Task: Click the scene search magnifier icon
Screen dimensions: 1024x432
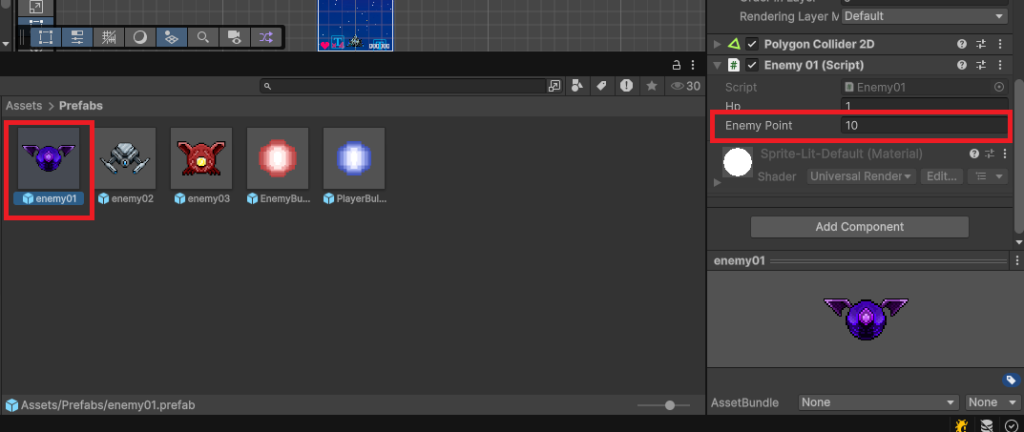Action: (202, 37)
